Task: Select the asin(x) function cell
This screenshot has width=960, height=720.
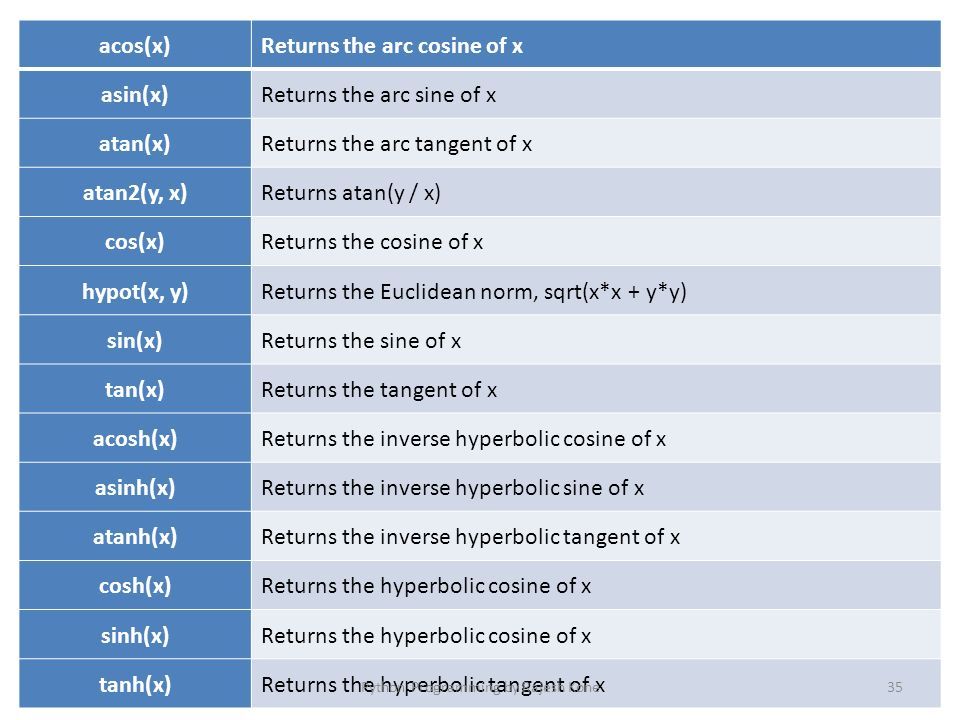Action: (135, 94)
